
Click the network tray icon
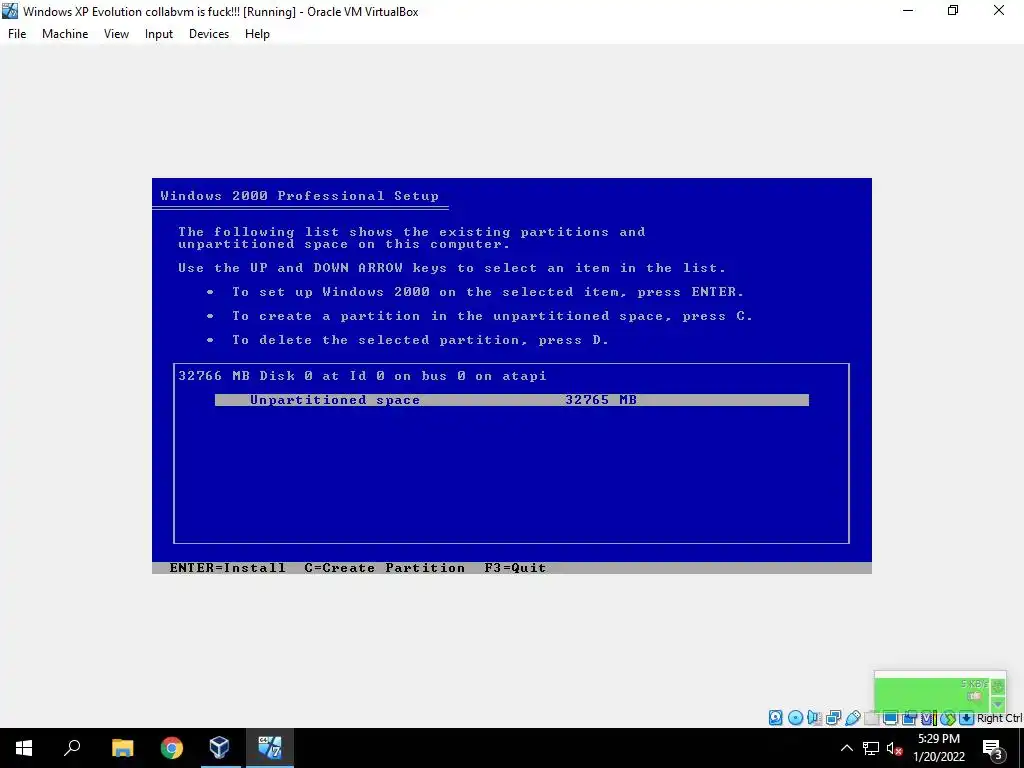tap(871, 748)
